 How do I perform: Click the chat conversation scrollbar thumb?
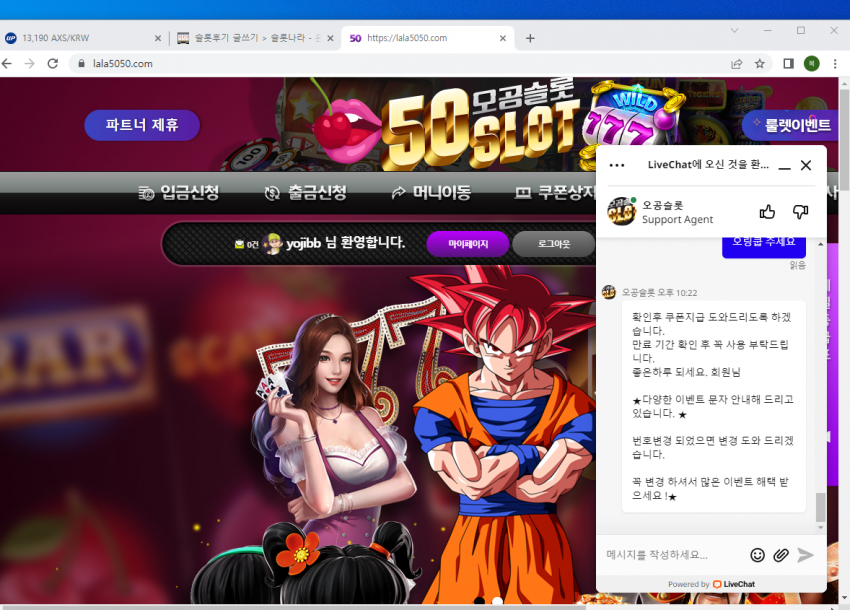pyautogui.click(x=821, y=507)
